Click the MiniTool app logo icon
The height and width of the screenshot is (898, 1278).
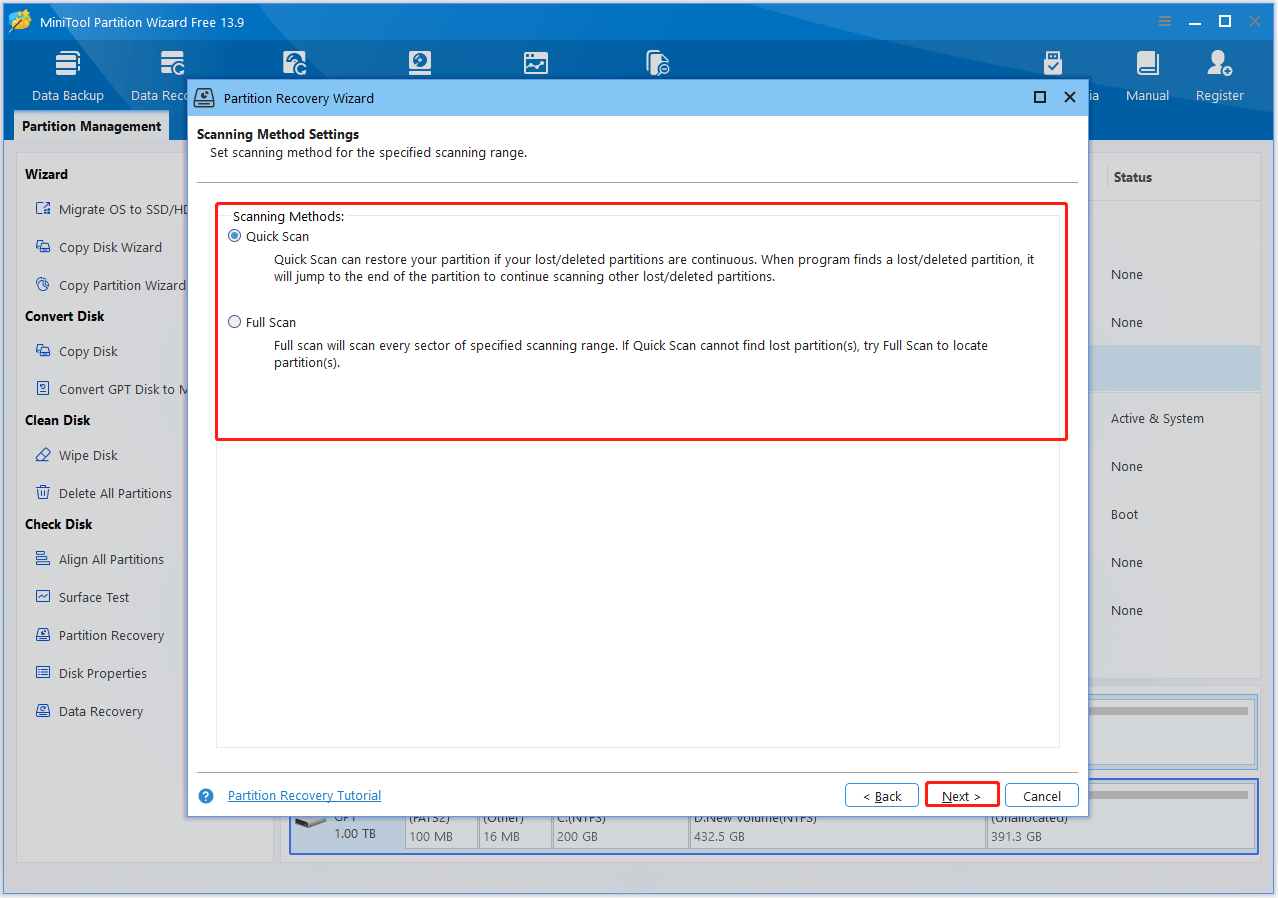click(x=20, y=21)
